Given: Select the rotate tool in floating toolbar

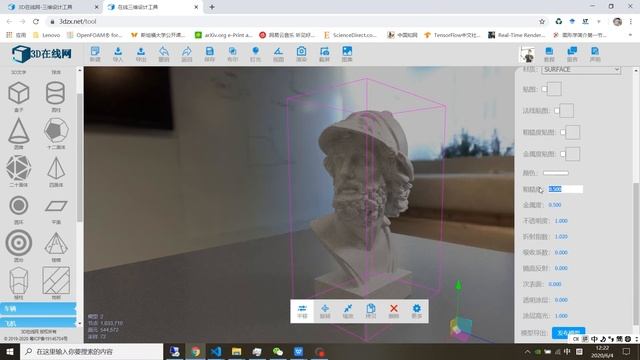Looking at the screenshot, I should [x=325, y=311].
